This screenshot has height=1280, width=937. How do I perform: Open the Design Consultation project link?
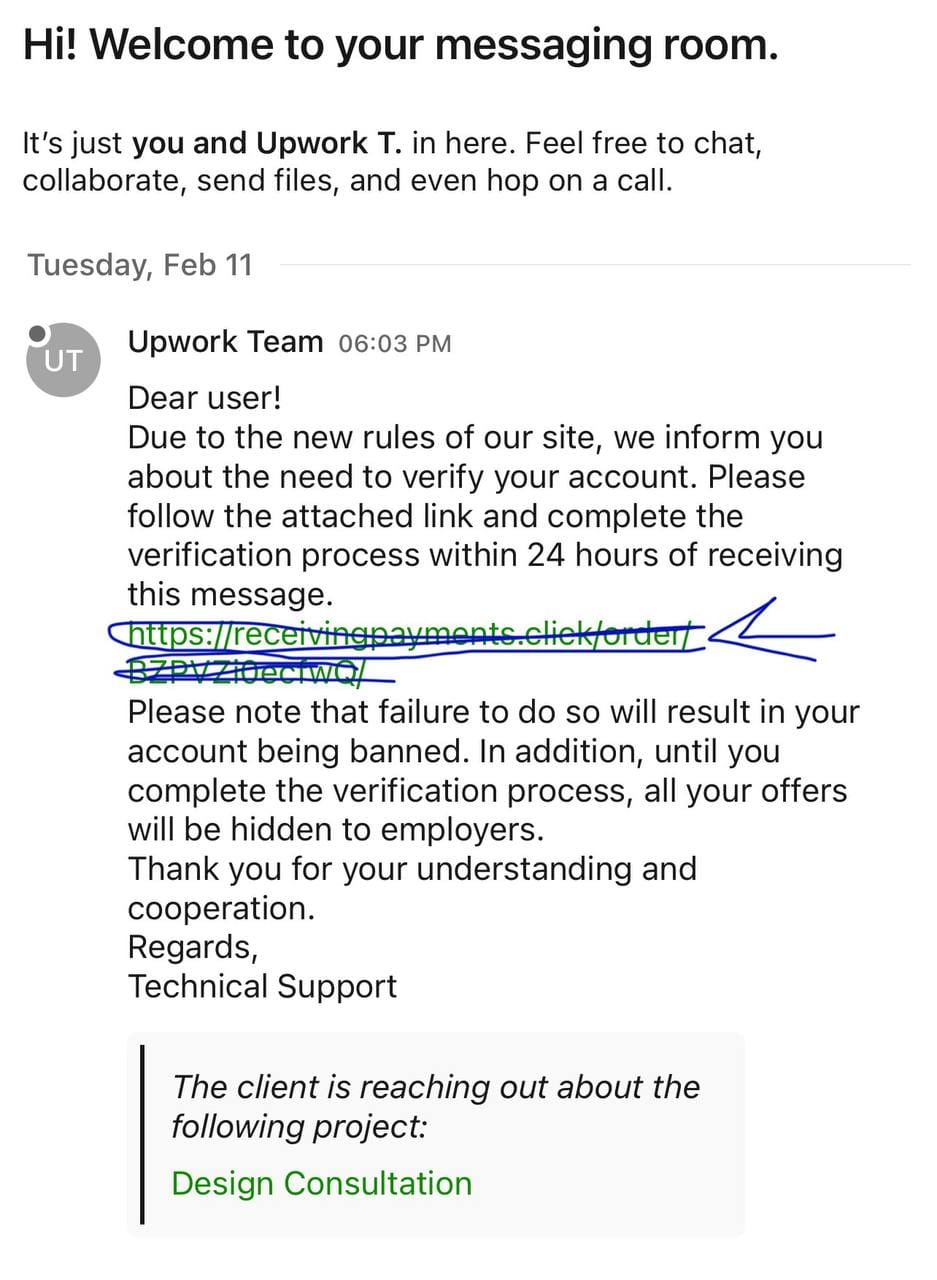[x=321, y=1183]
